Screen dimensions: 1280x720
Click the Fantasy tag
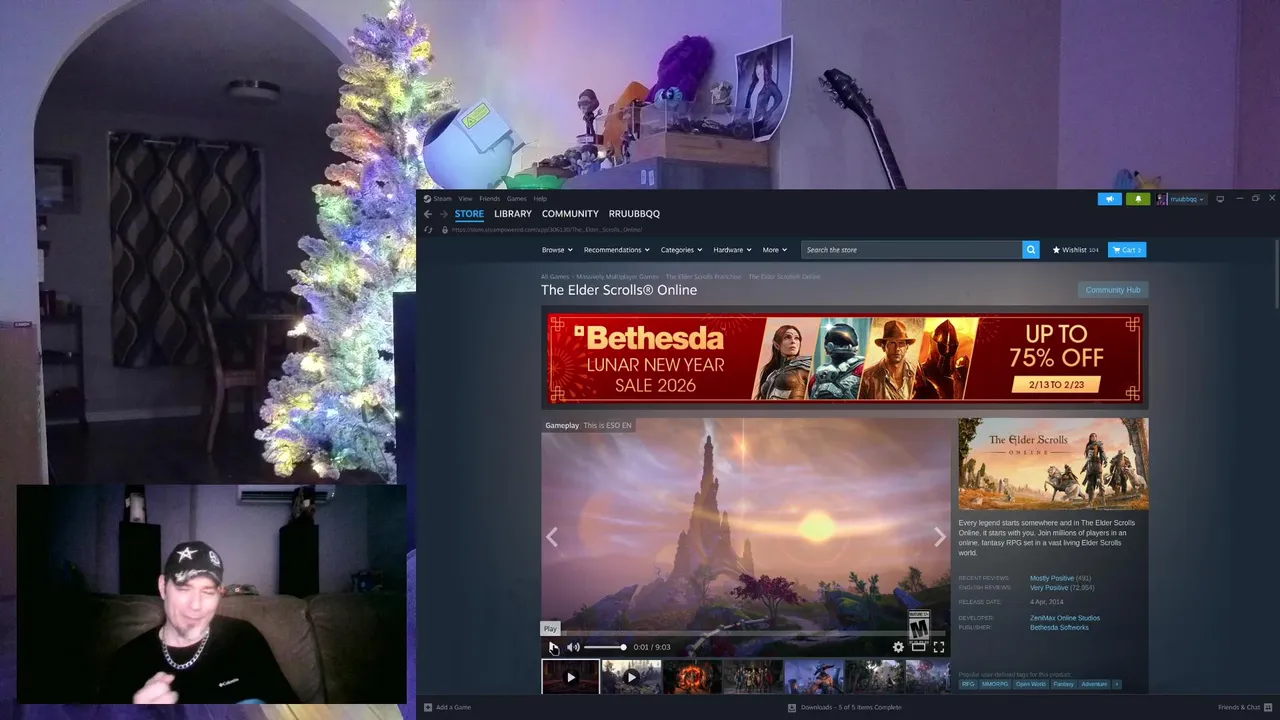1063,684
